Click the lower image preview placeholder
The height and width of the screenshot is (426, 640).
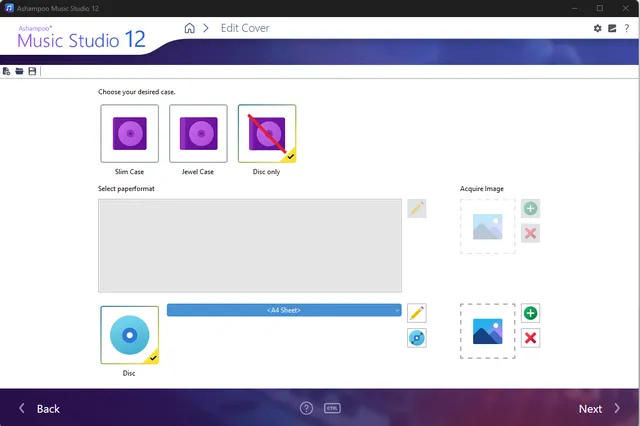(x=487, y=331)
